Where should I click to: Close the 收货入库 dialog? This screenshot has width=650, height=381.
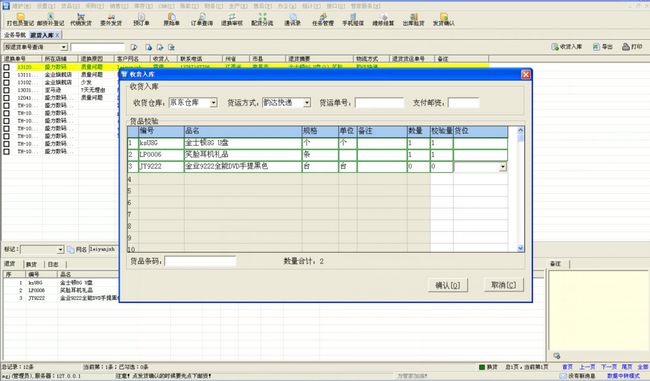pos(526,75)
